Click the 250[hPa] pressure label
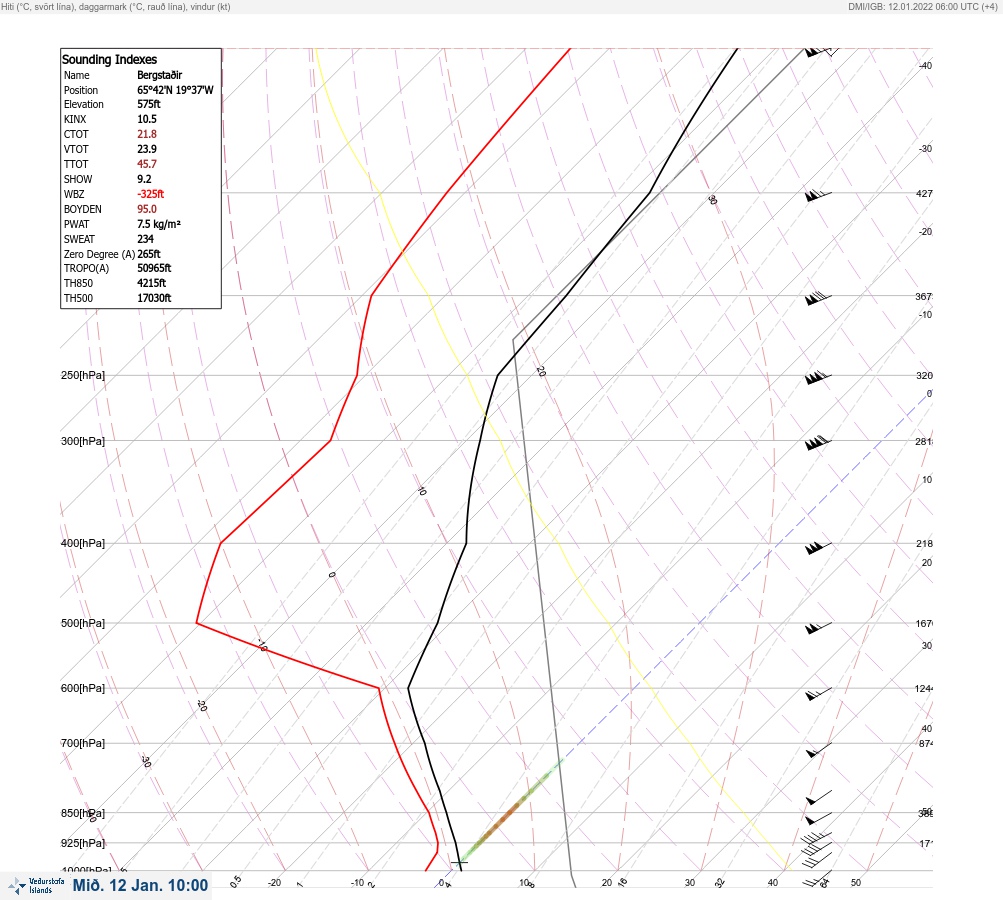The image size is (1003, 900). pyautogui.click(x=83, y=375)
